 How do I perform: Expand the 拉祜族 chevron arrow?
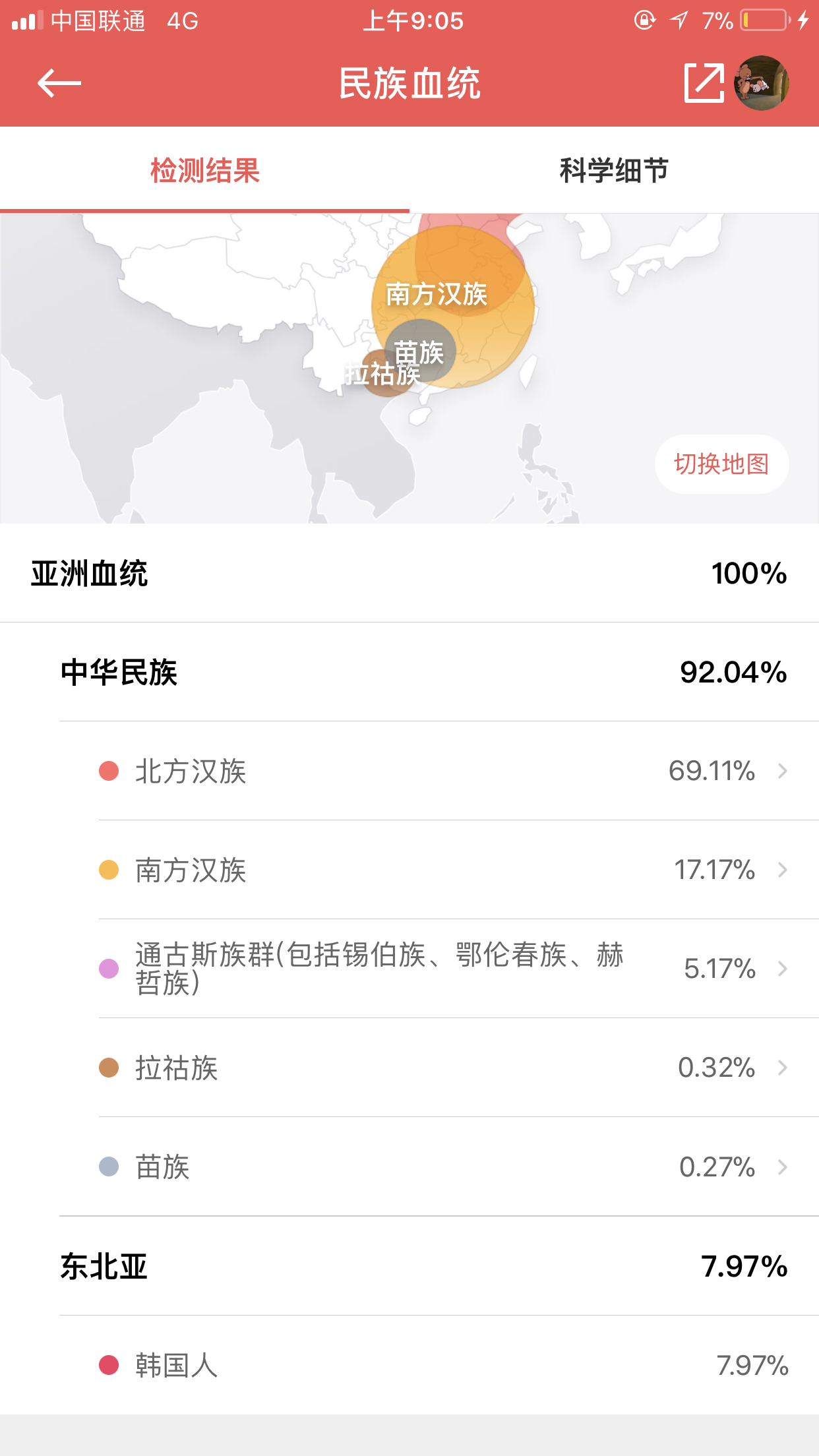pos(783,1068)
